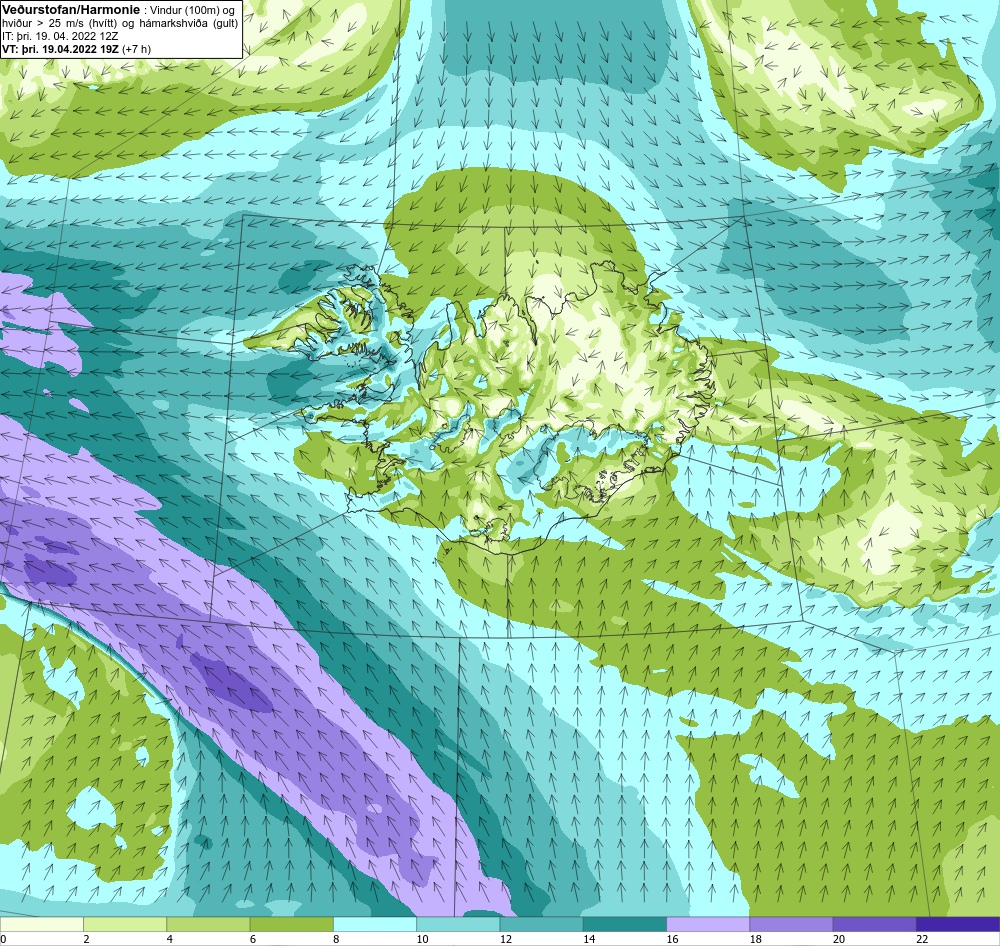Click the "Veðurstofan/Harmonie" title text
Viewport: 1000px width, 946px height.
[x=71, y=10]
